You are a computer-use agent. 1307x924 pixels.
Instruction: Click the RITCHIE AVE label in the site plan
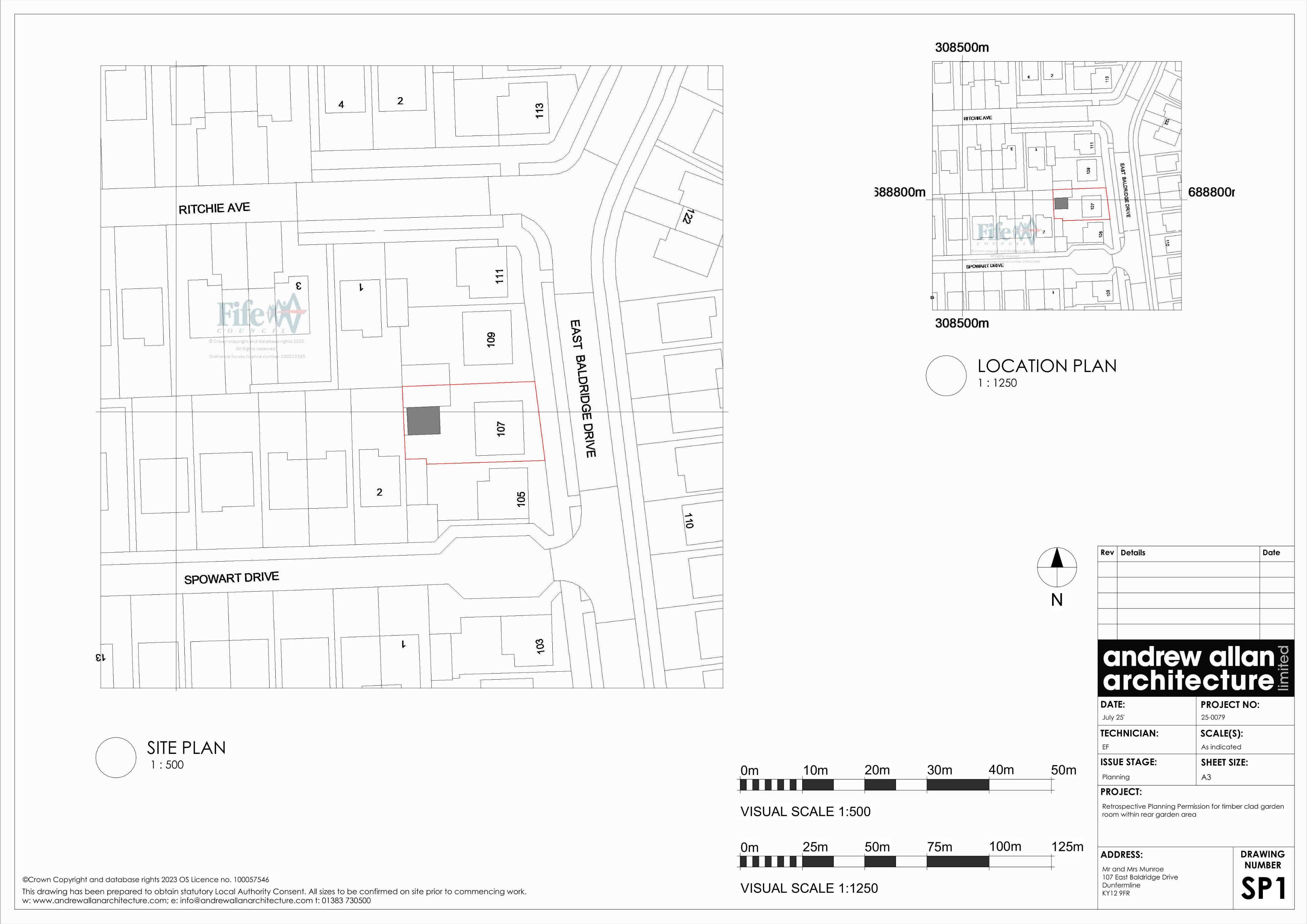pos(215,208)
